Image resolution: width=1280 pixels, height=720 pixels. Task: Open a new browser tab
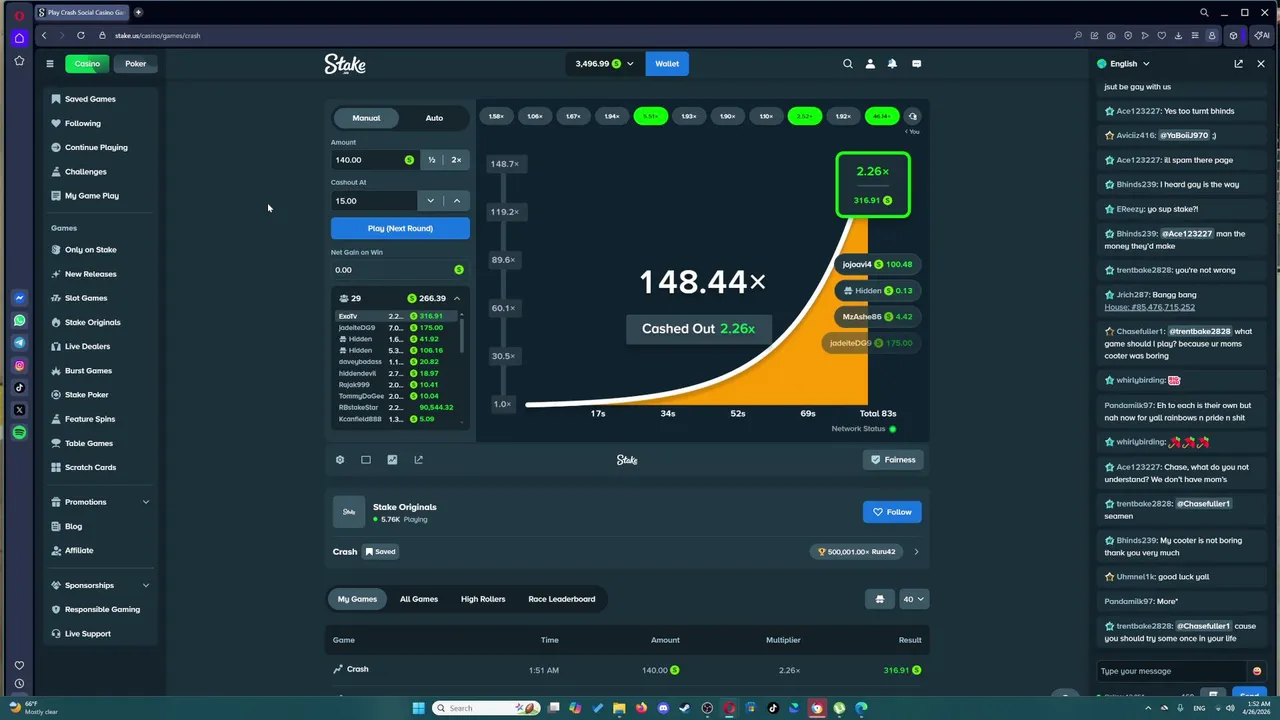(x=138, y=12)
